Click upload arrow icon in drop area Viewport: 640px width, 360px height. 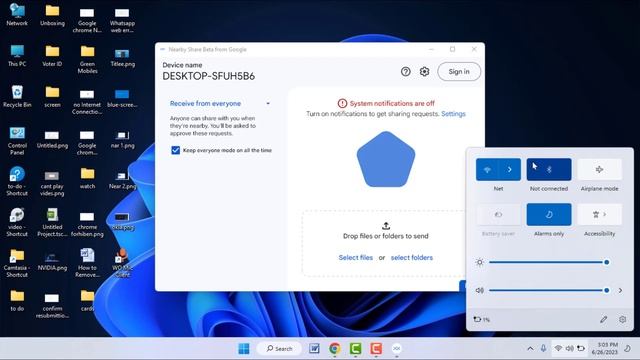coord(386,225)
